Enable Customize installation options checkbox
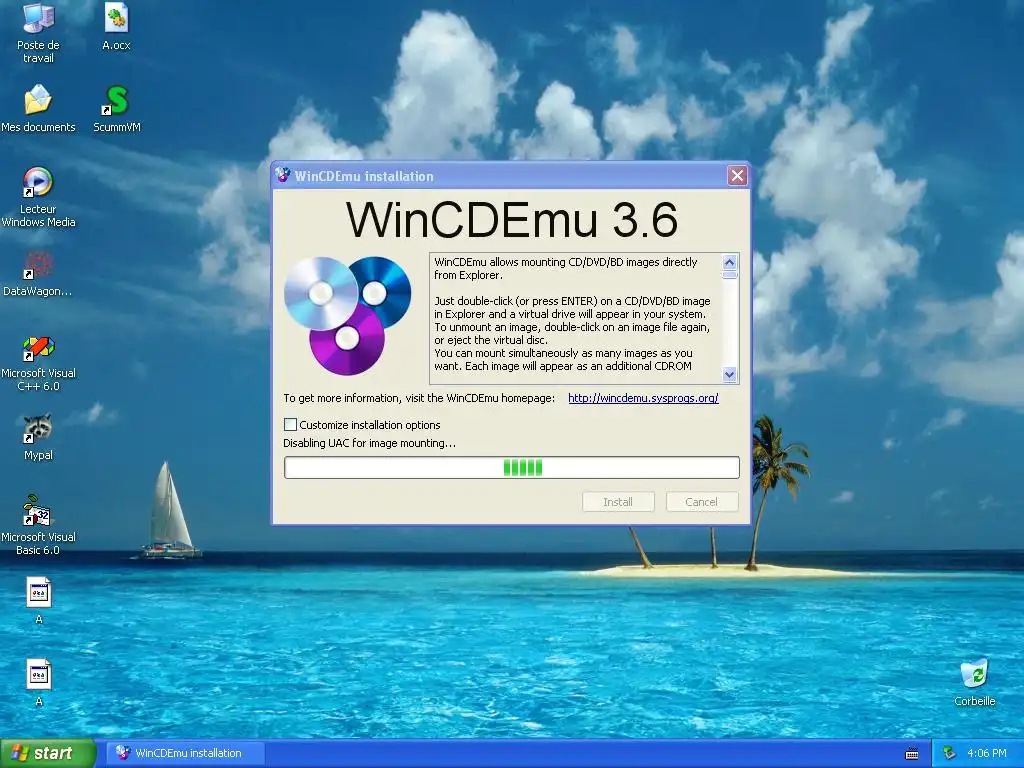 [x=291, y=424]
